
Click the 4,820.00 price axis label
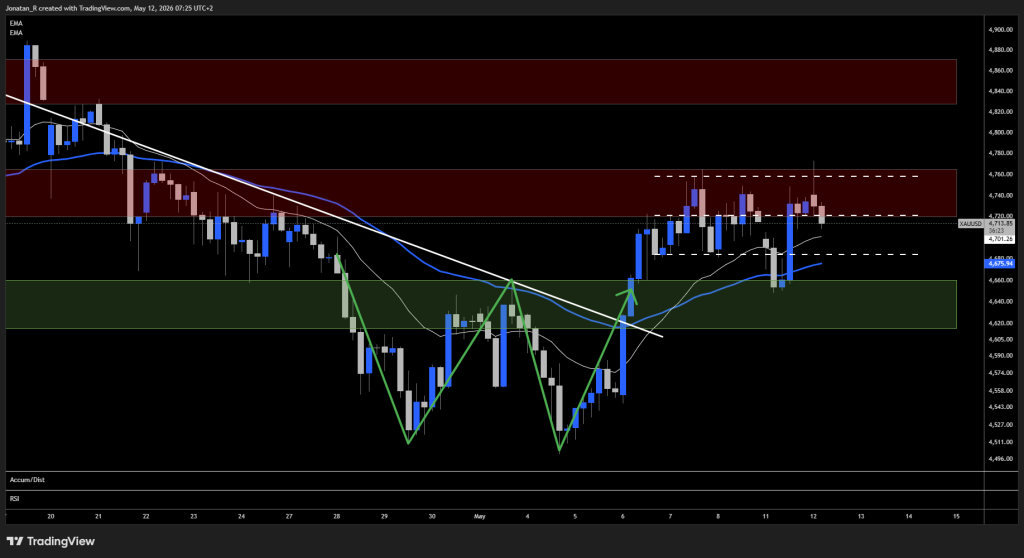point(1000,112)
